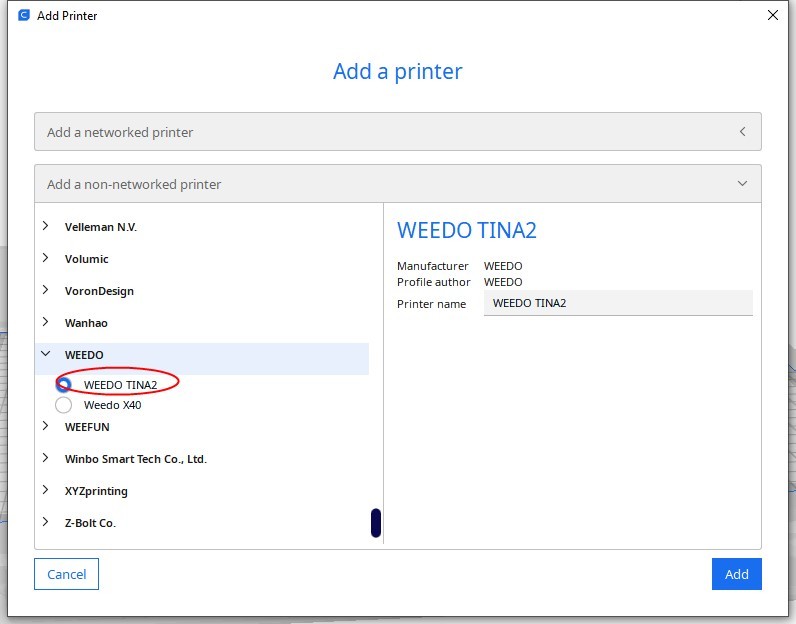Expand Winbo Smart Tech Co., Ltd.
This screenshot has width=796, height=624.
click(x=46, y=459)
